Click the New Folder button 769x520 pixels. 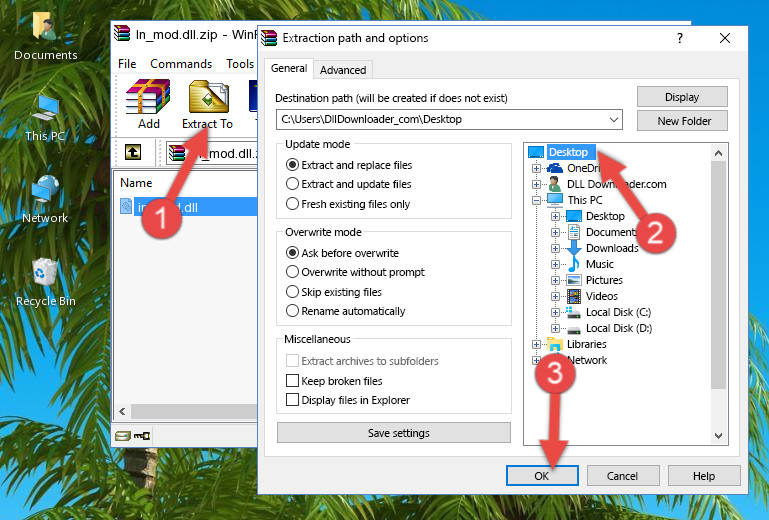pyautogui.click(x=682, y=121)
